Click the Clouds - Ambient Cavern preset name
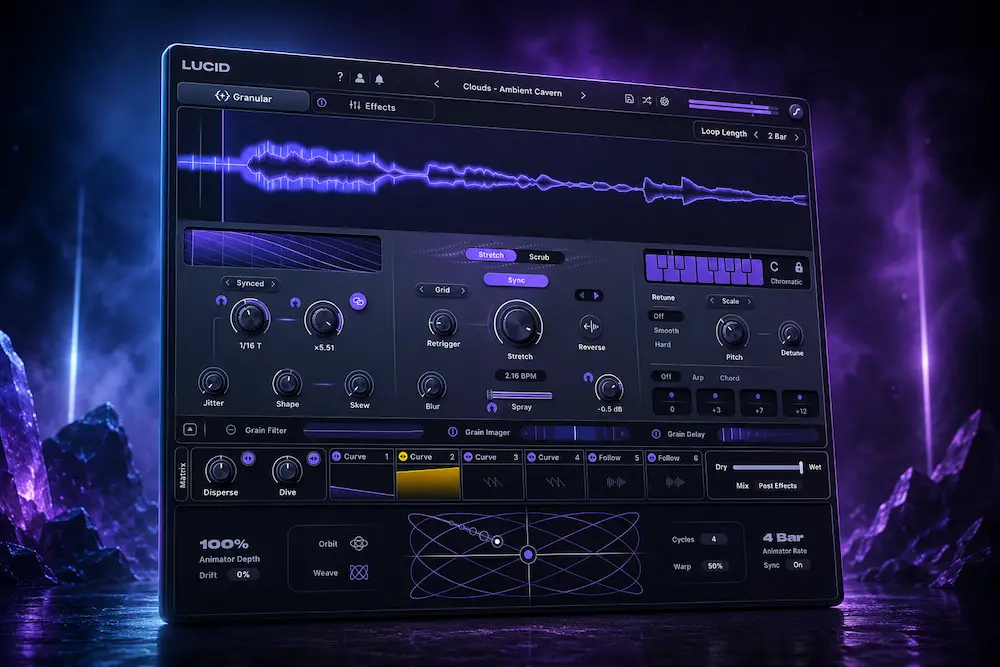The image size is (1000, 667). 512,89
